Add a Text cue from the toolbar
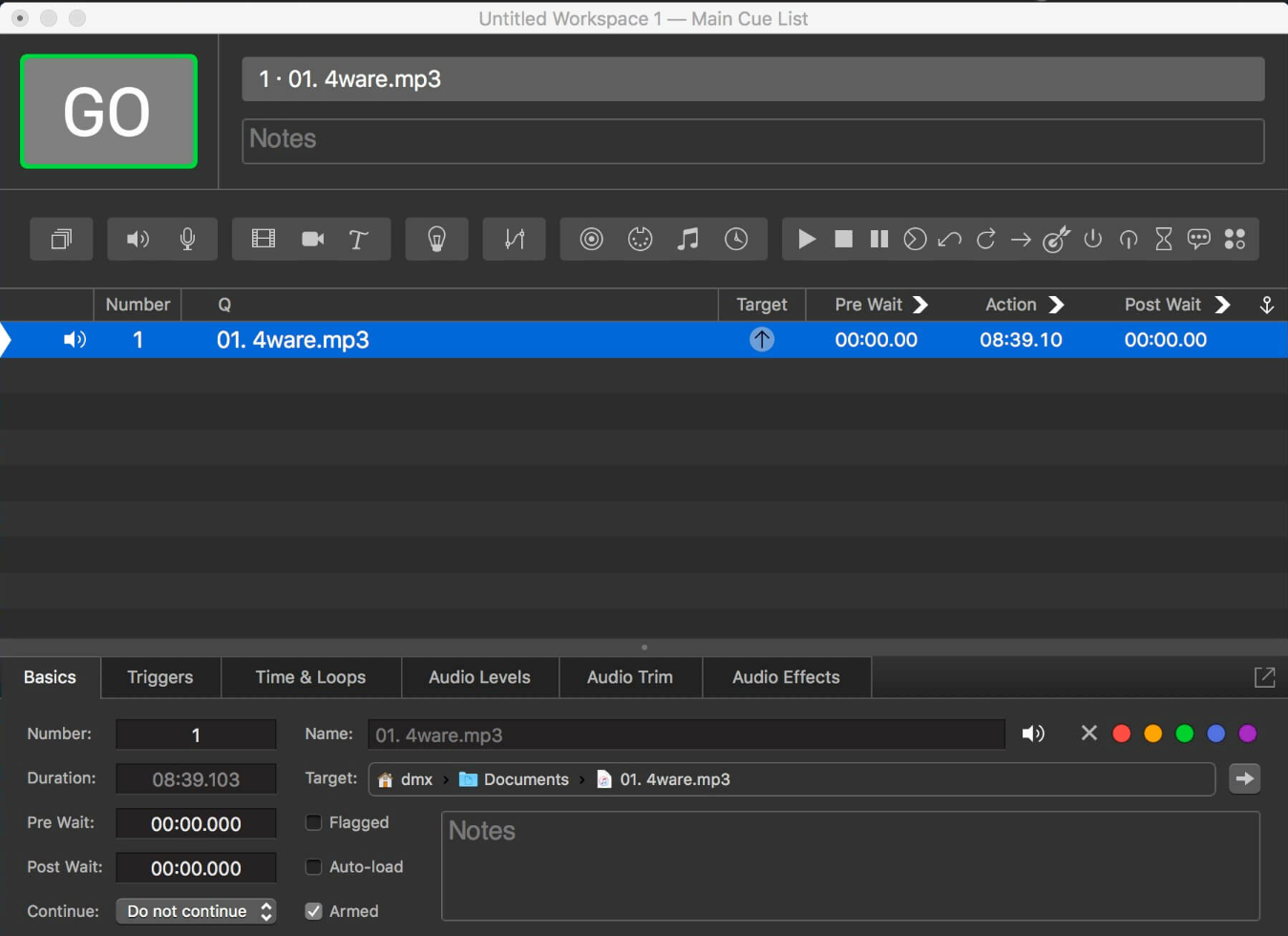Viewport: 1288px width, 936px height. pyautogui.click(x=359, y=239)
